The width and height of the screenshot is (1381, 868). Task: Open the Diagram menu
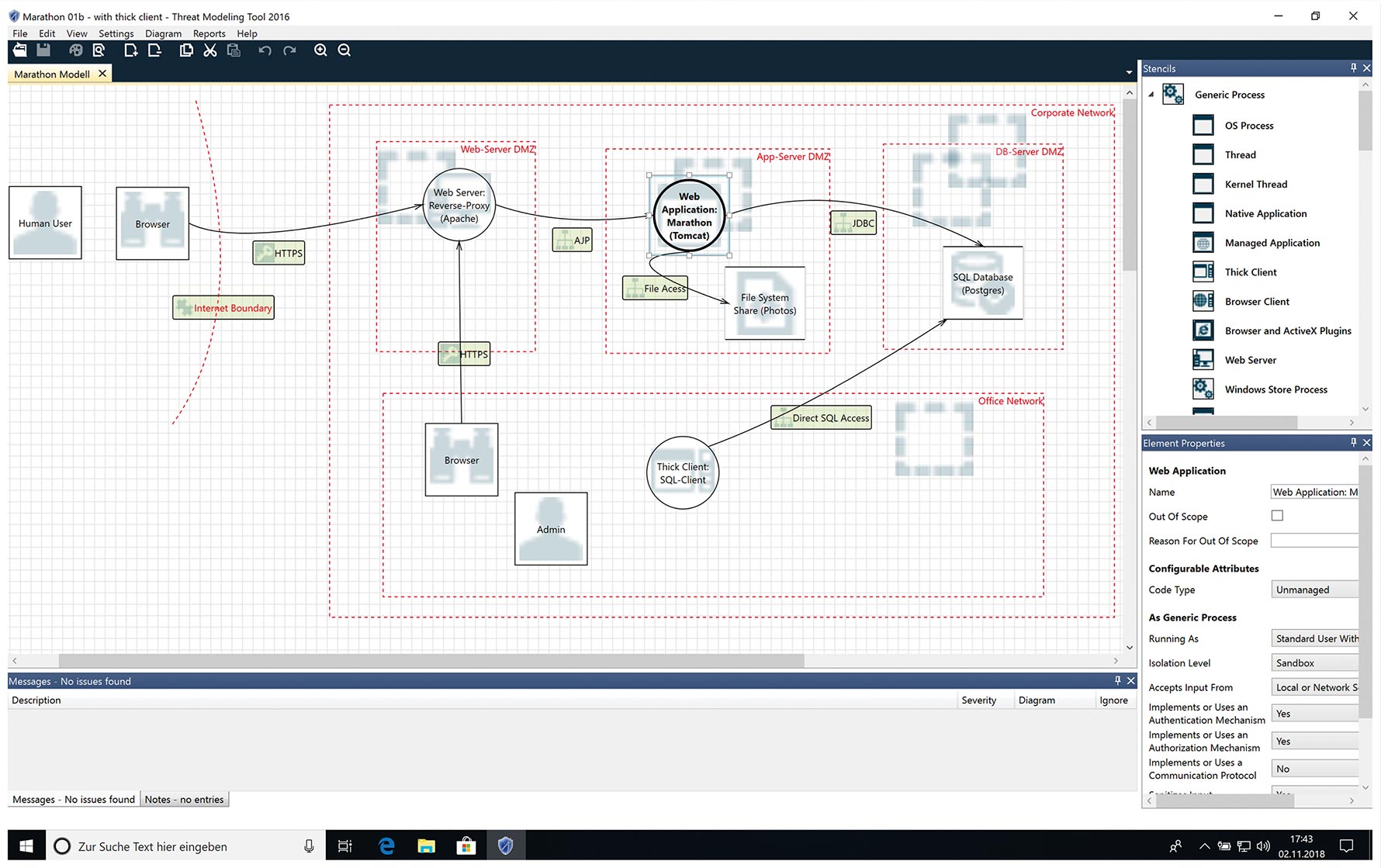pyautogui.click(x=163, y=33)
